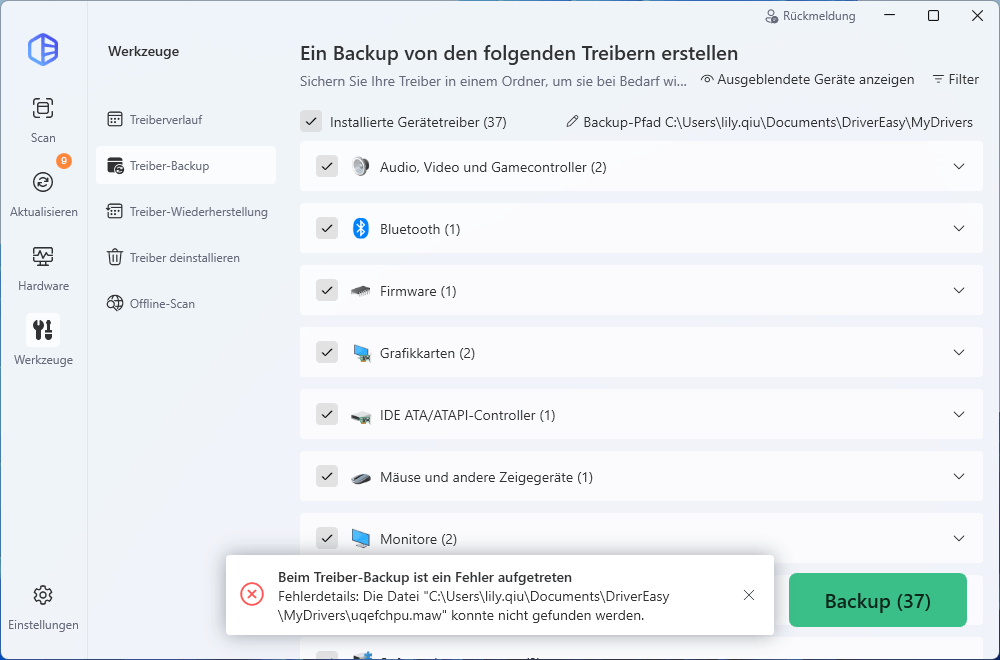1000x660 pixels.
Task: Click the red error icon in notification
Action: click(252, 595)
